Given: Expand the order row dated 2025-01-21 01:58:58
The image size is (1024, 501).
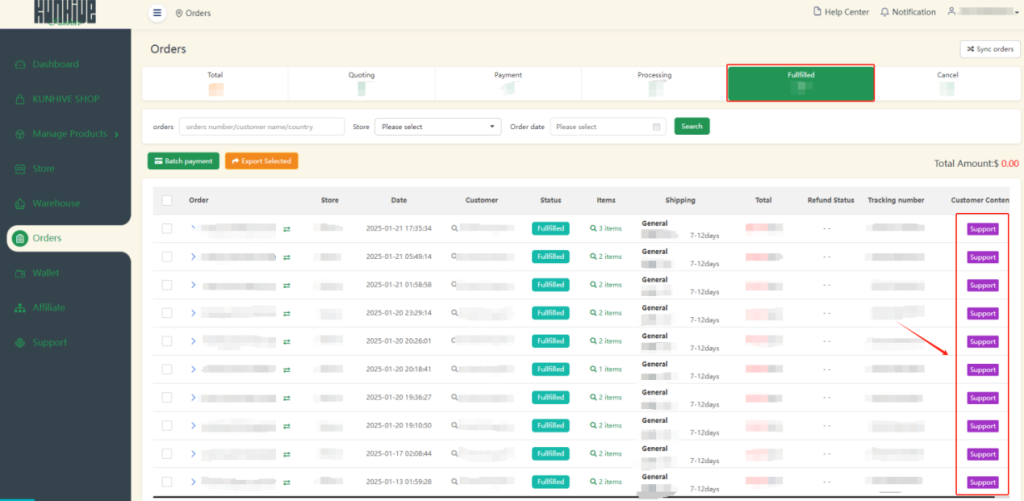Looking at the screenshot, I should (193, 285).
